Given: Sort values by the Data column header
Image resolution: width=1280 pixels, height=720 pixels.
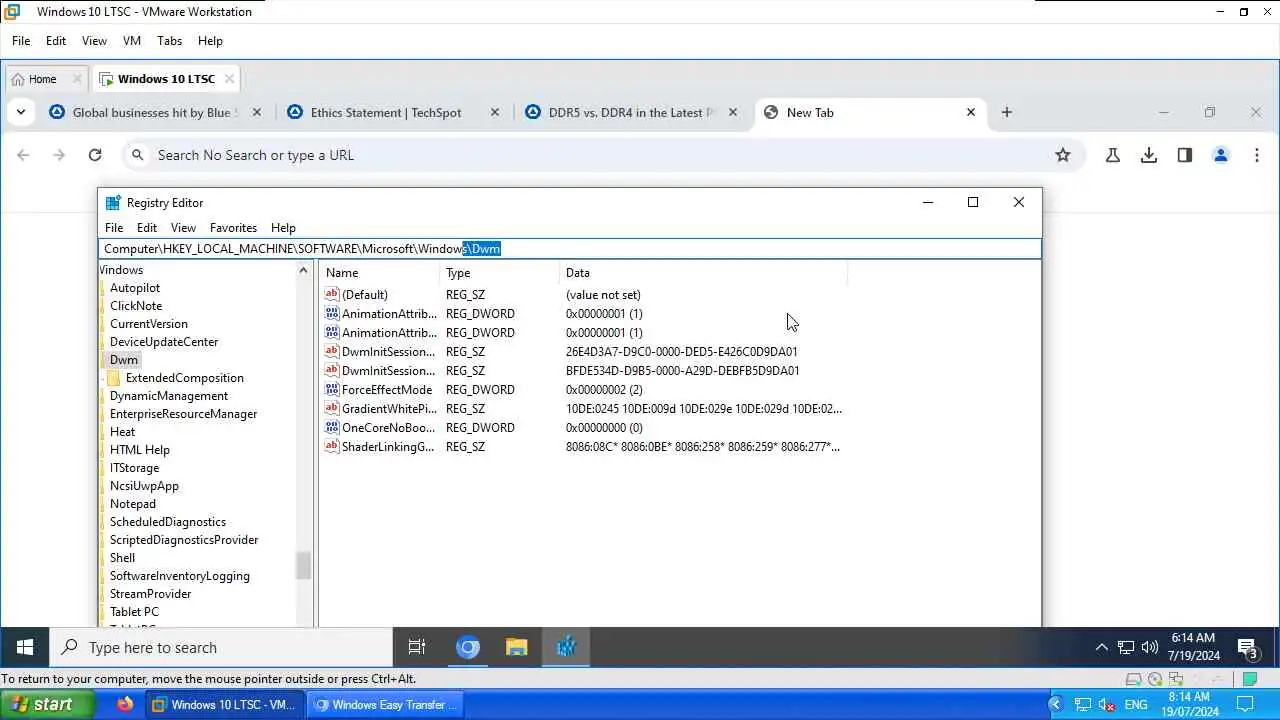Looking at the screenshot, I should (703, 273).
